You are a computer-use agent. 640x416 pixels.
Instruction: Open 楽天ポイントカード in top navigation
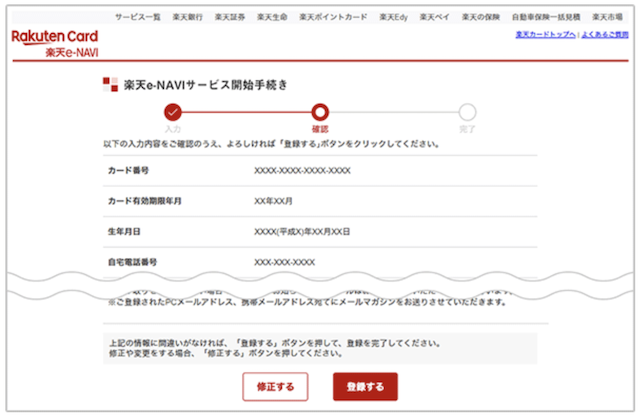tap(333, 17)
